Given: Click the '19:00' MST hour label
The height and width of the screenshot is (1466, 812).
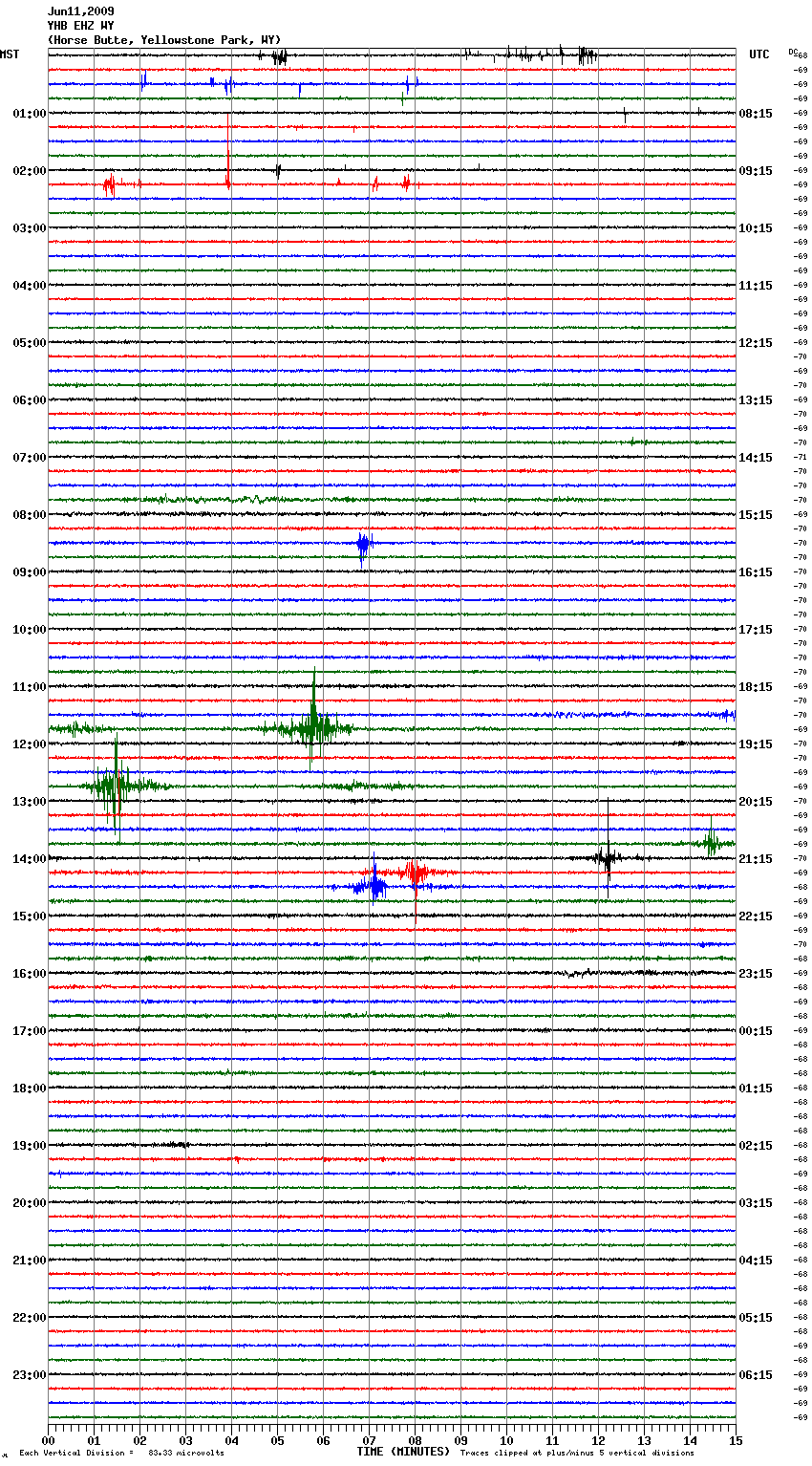Looking at the screenshot, I should point(30,1146).
